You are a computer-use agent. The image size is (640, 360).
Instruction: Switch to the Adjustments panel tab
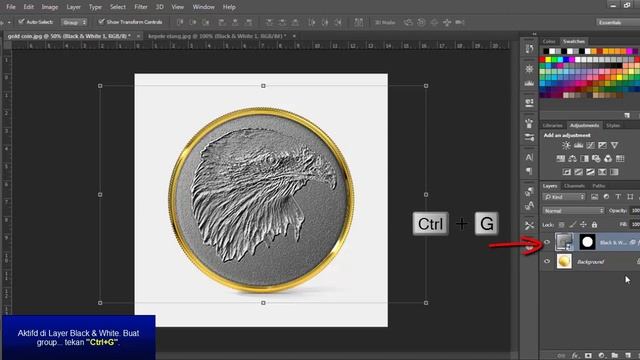click(x=584, y=125)
